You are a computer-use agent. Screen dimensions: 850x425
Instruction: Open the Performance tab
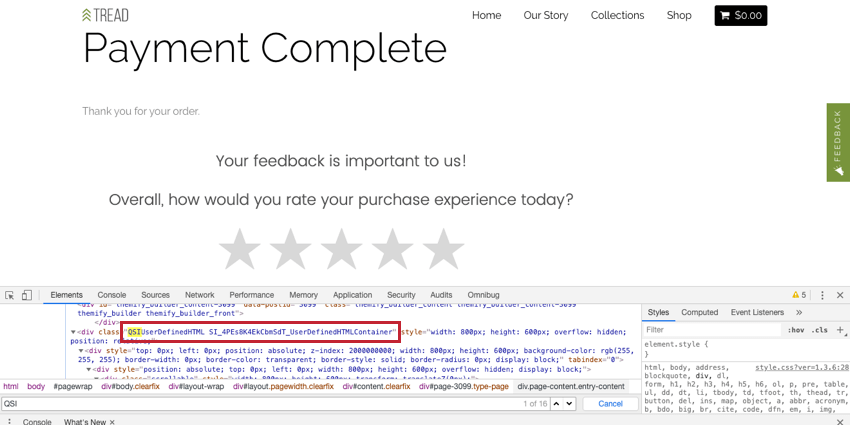(x=252, y=295)
